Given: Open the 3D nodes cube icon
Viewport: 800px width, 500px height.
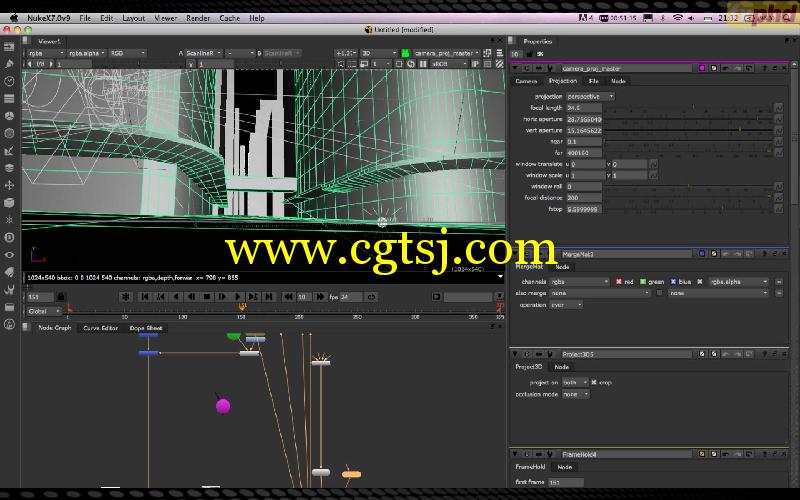Looking at the screenshot, I should [9, 203].
